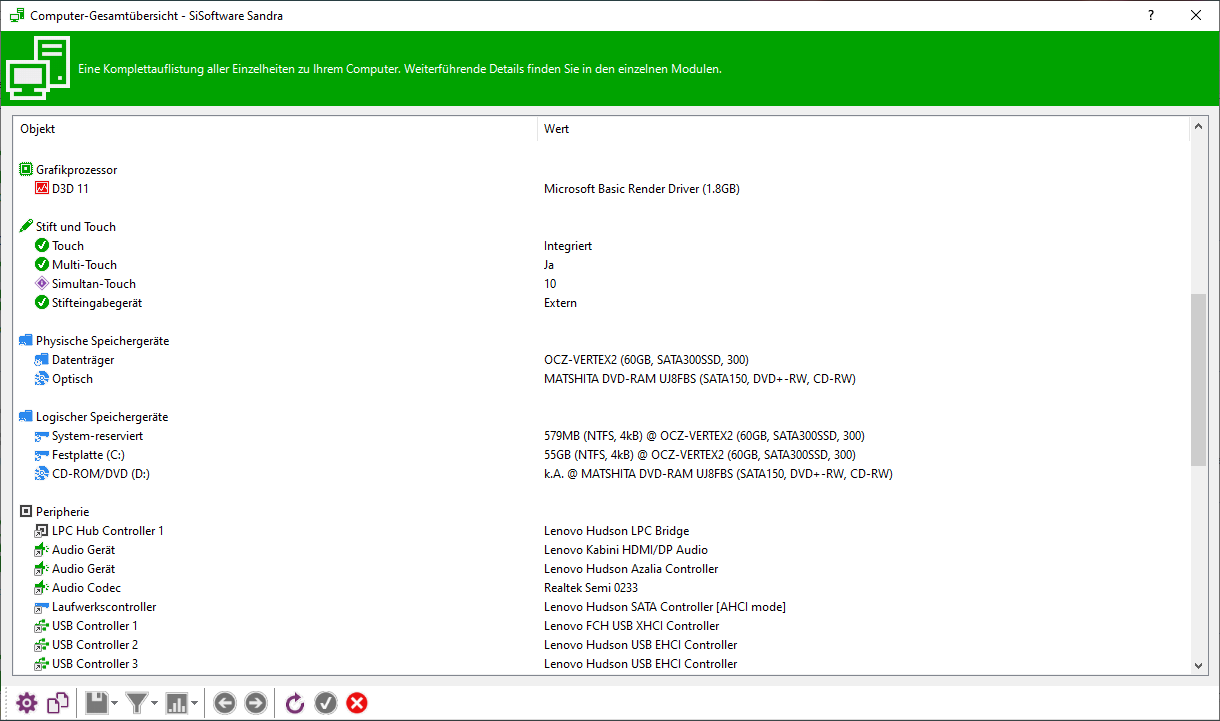This screenshot has height=721, width=1220.
Task: Click the System-reserviert partition icon
Action: [x=42, y=436]
